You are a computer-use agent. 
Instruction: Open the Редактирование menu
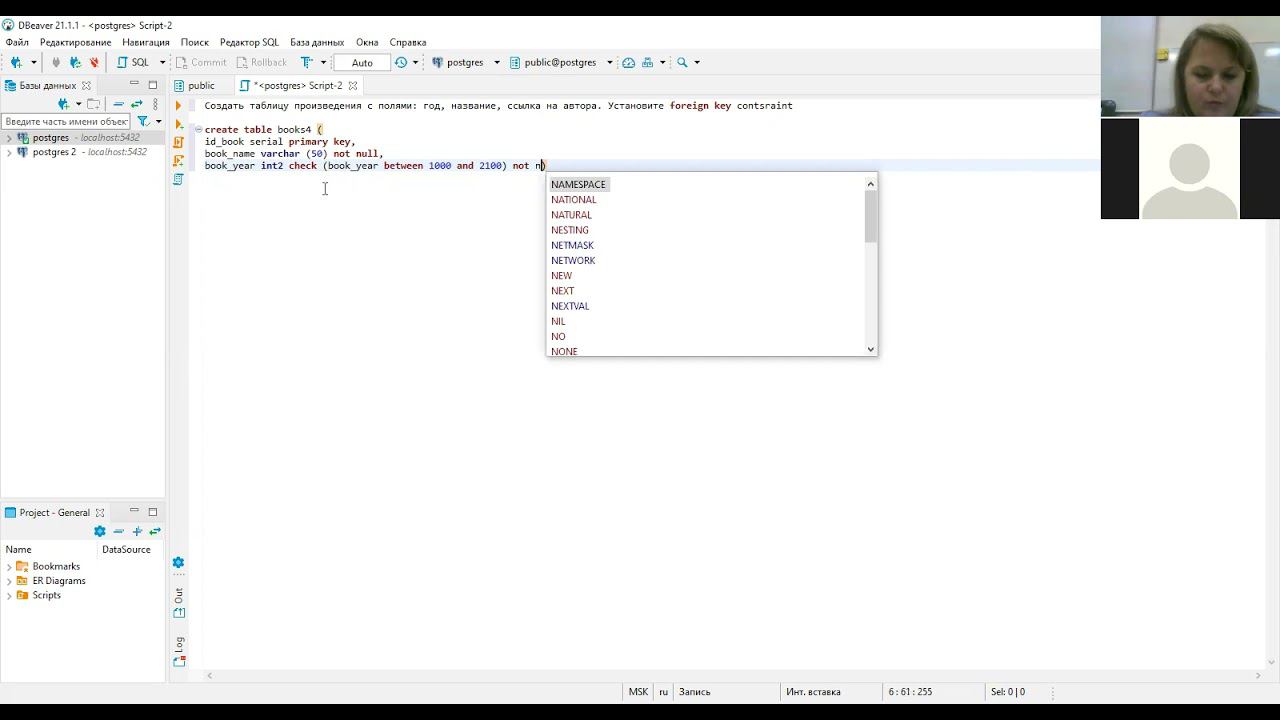coord(75,42)
